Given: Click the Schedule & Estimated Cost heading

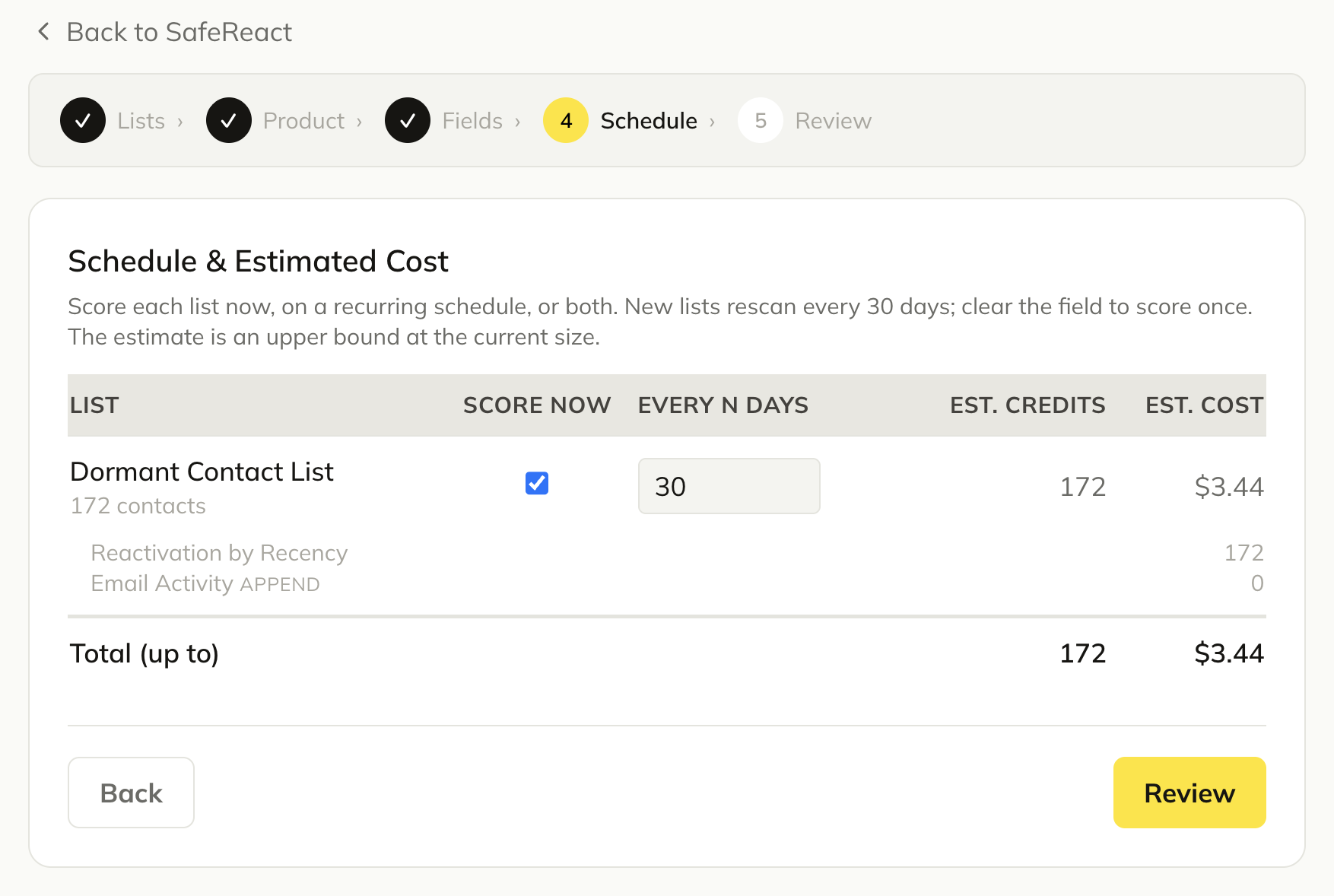Looking at the screenshot, I should (x=259, y=262).
